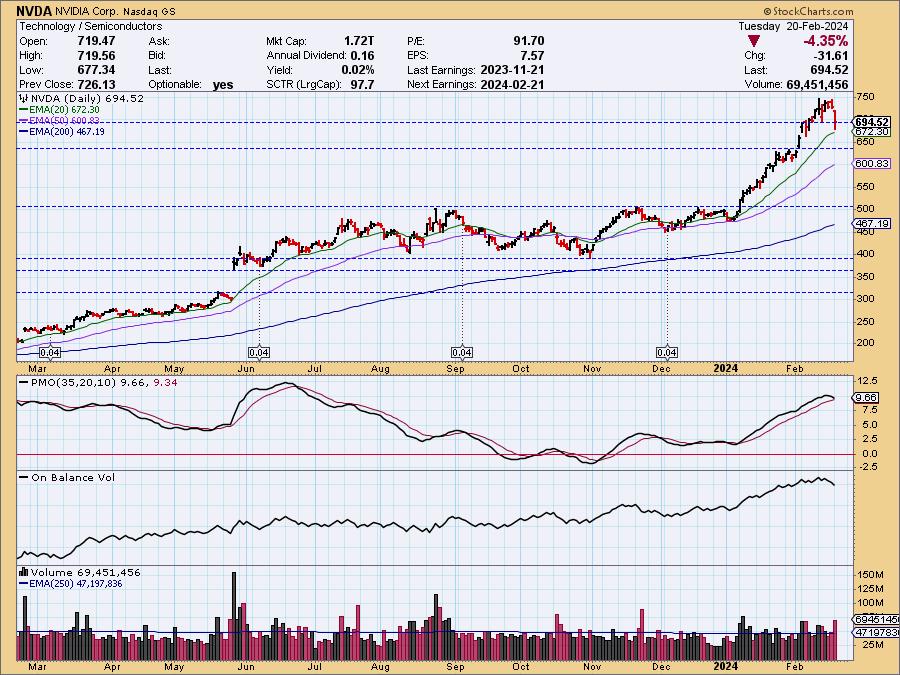Select the 0.04 dividend marker near Sep
This screenshot has height=675, width=900.
(462, 352)
